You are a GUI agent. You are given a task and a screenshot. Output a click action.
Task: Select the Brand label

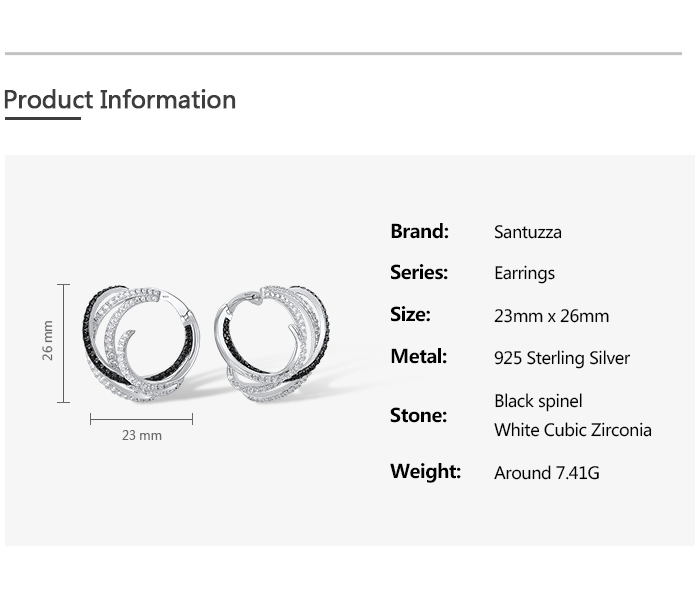tap(419, 231)
